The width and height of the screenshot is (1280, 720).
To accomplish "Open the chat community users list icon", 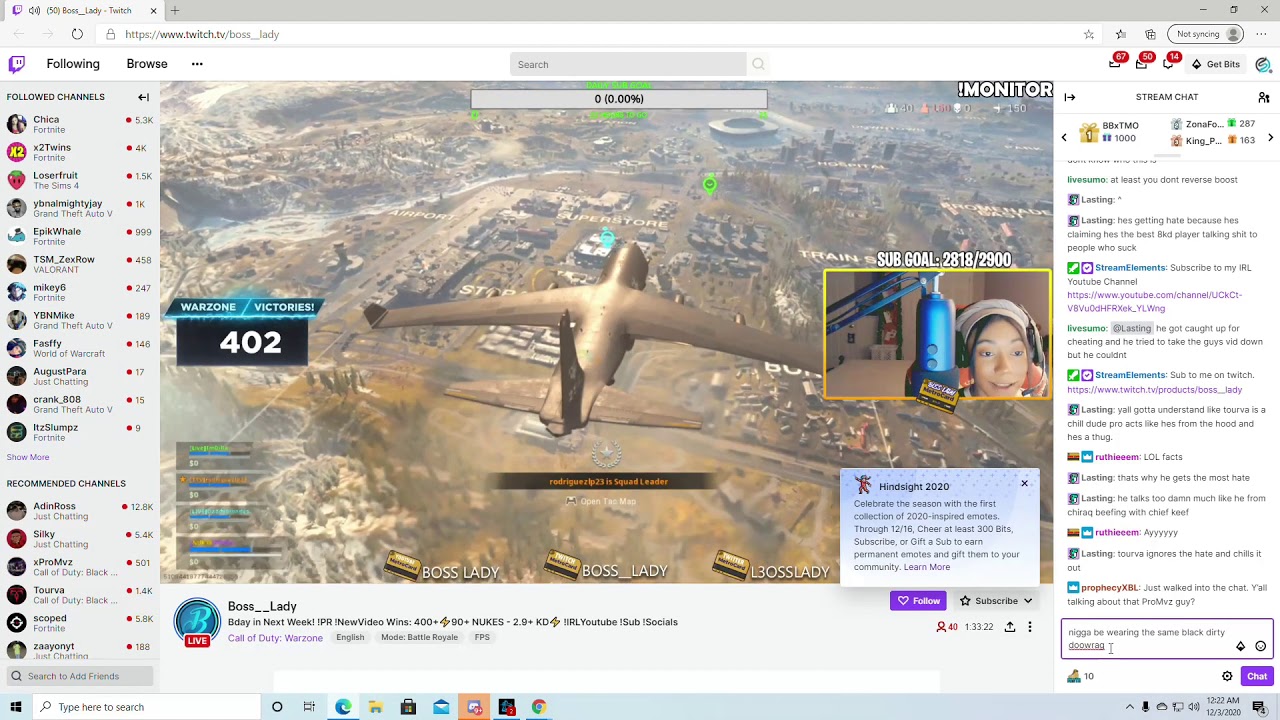I will click(1263, 97).
